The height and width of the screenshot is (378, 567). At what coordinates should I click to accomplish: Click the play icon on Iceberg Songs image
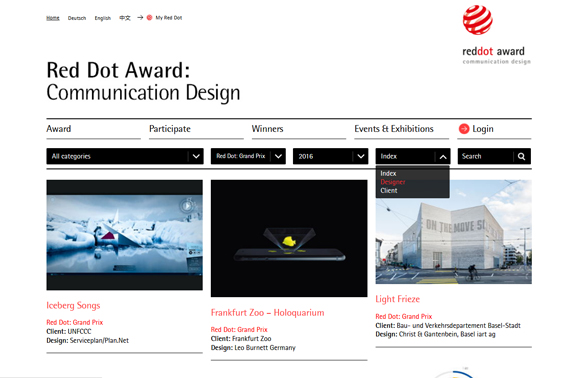coord(187,206)
